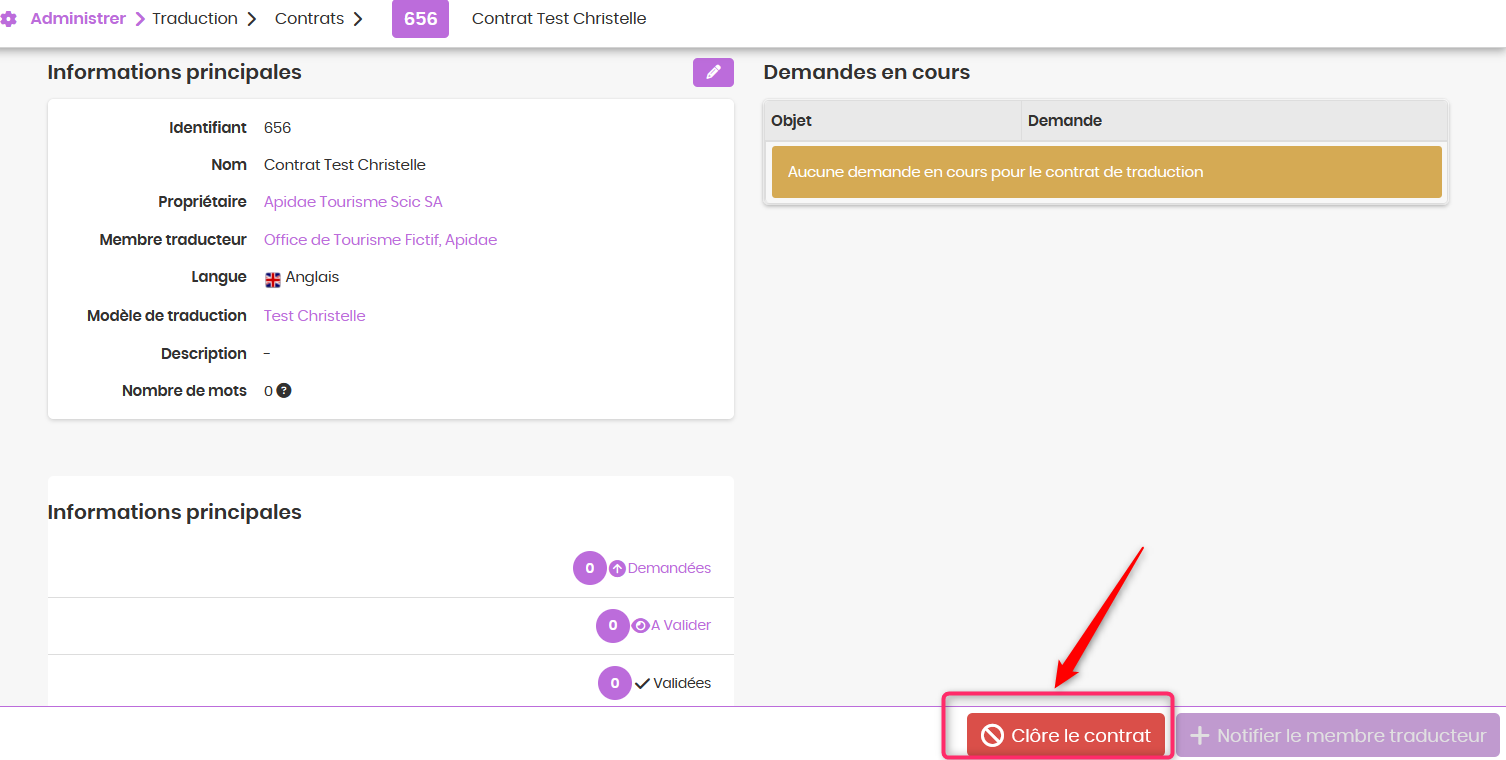Viewport: 1506px width, 760px height.
Task: Click the question mark next to Nombre de mots
Action: tap(284, 391)
